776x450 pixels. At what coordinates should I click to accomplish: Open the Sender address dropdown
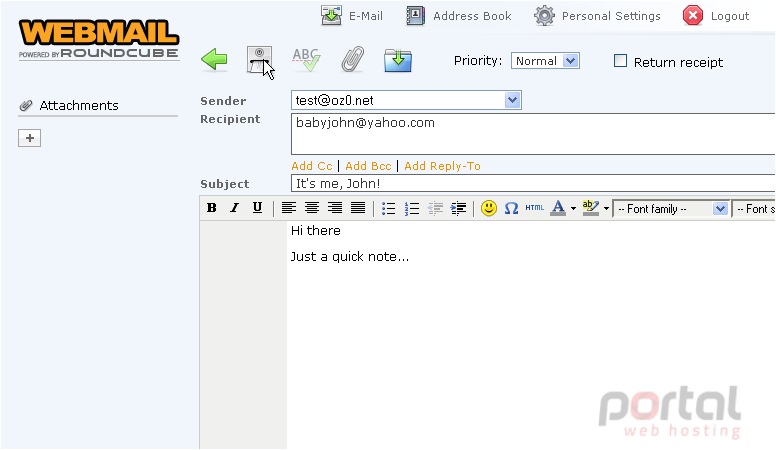tap(406, 100)
